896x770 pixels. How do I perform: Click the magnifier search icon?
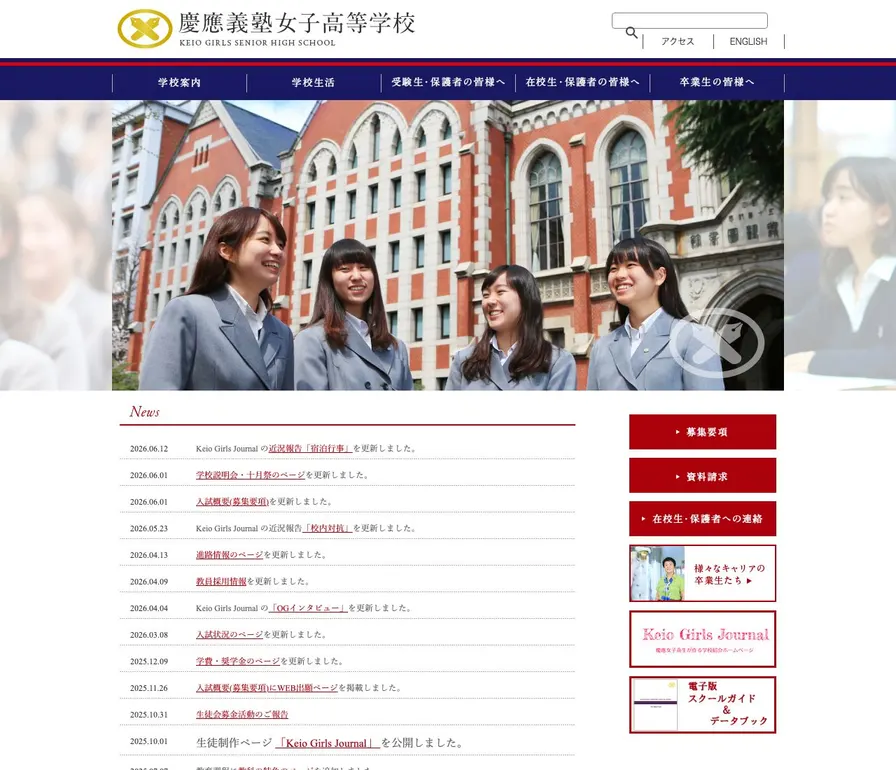point(631,33)
